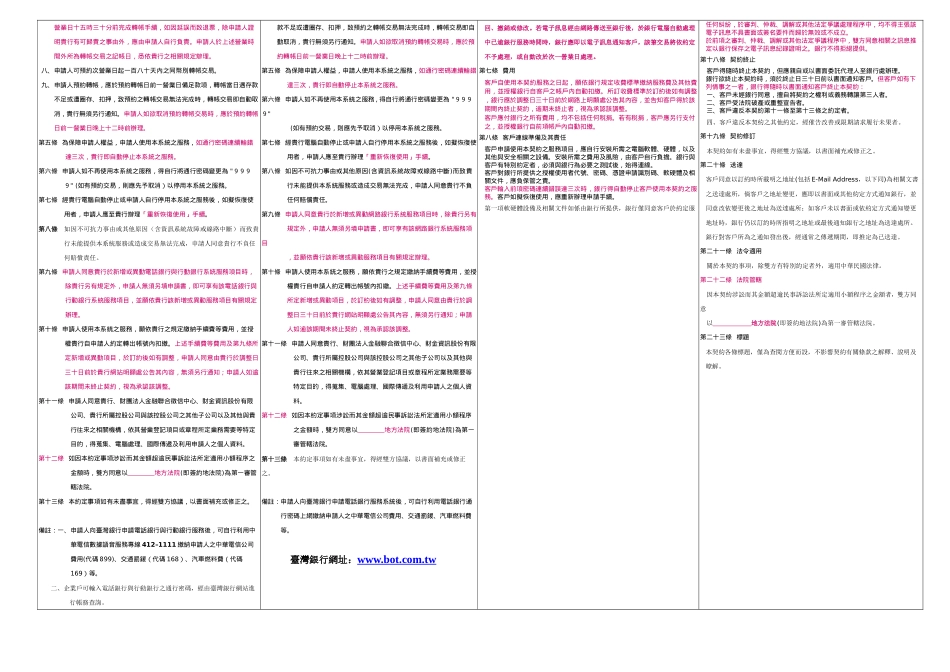Select the phone number 412-1111
This screenshot has height=672, width=950.
(x=159, y=545)
